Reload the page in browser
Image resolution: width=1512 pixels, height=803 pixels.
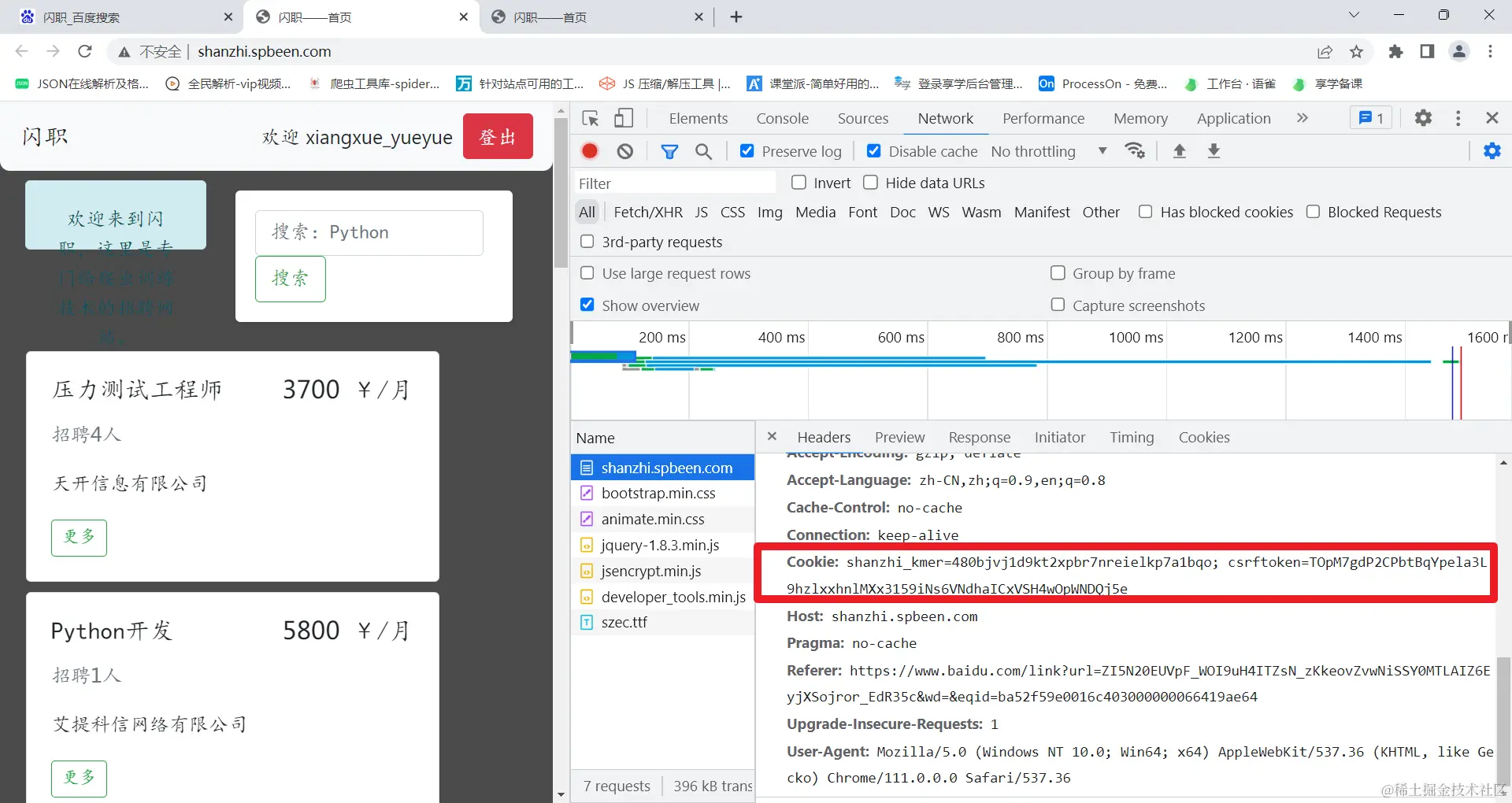point(85,51)
